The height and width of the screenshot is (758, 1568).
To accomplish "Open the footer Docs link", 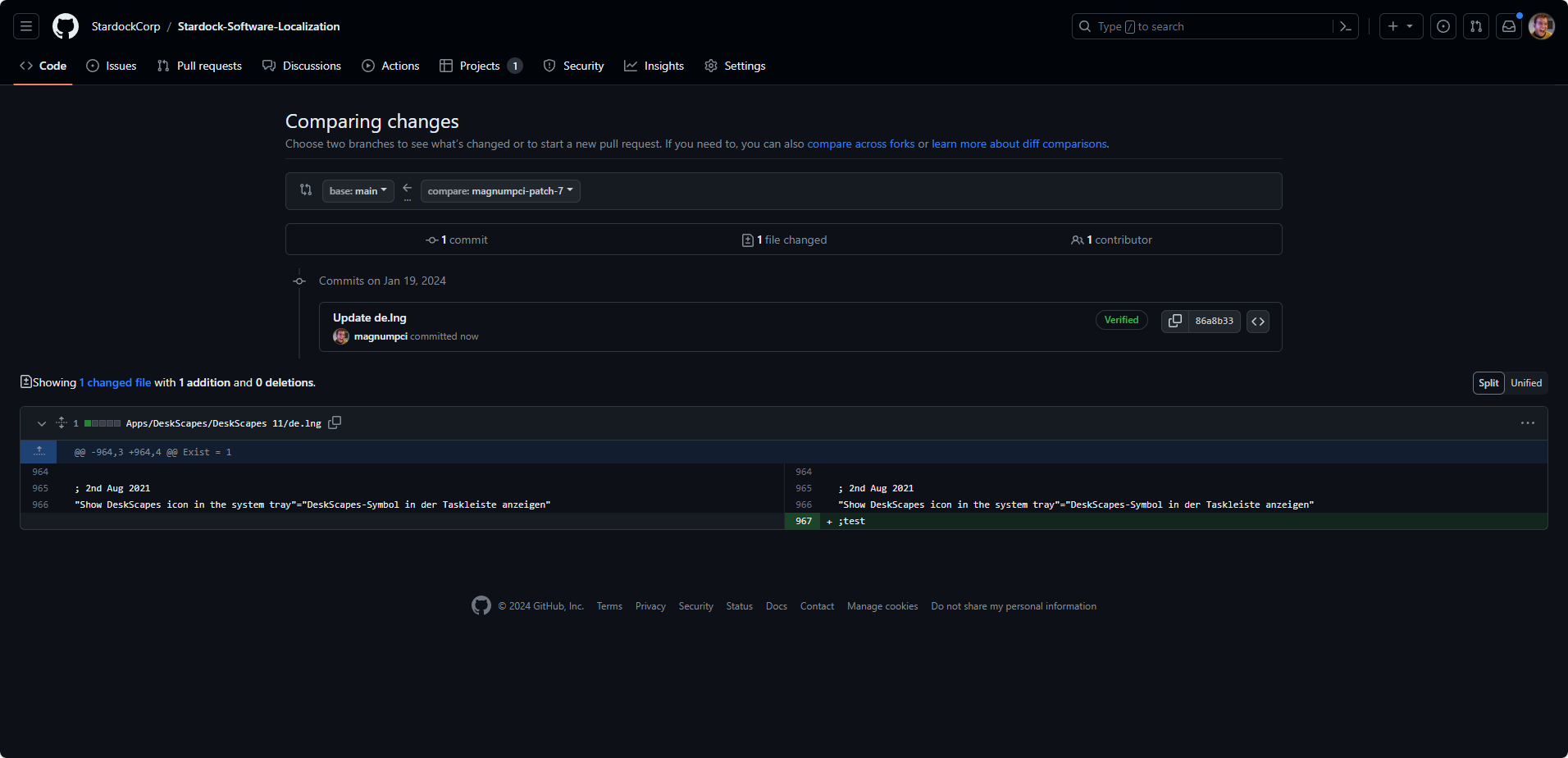I will pos(777,606).
